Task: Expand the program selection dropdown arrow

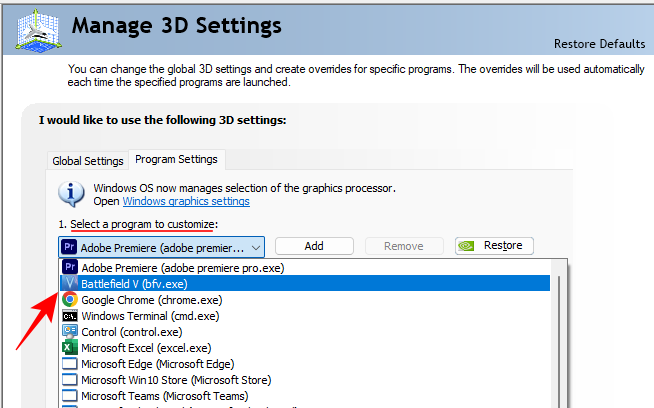Action: [256, 246]
